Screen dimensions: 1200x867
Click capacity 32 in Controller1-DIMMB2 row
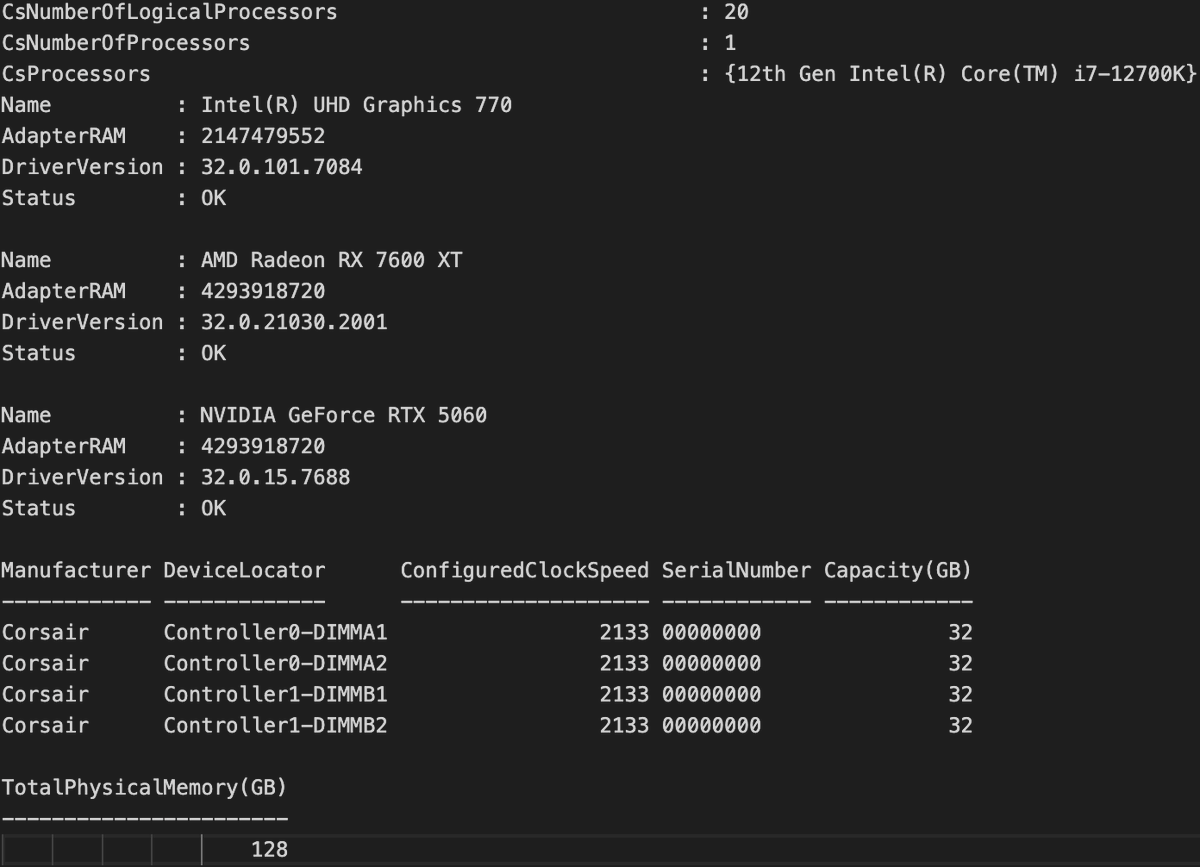coord(960,726)
